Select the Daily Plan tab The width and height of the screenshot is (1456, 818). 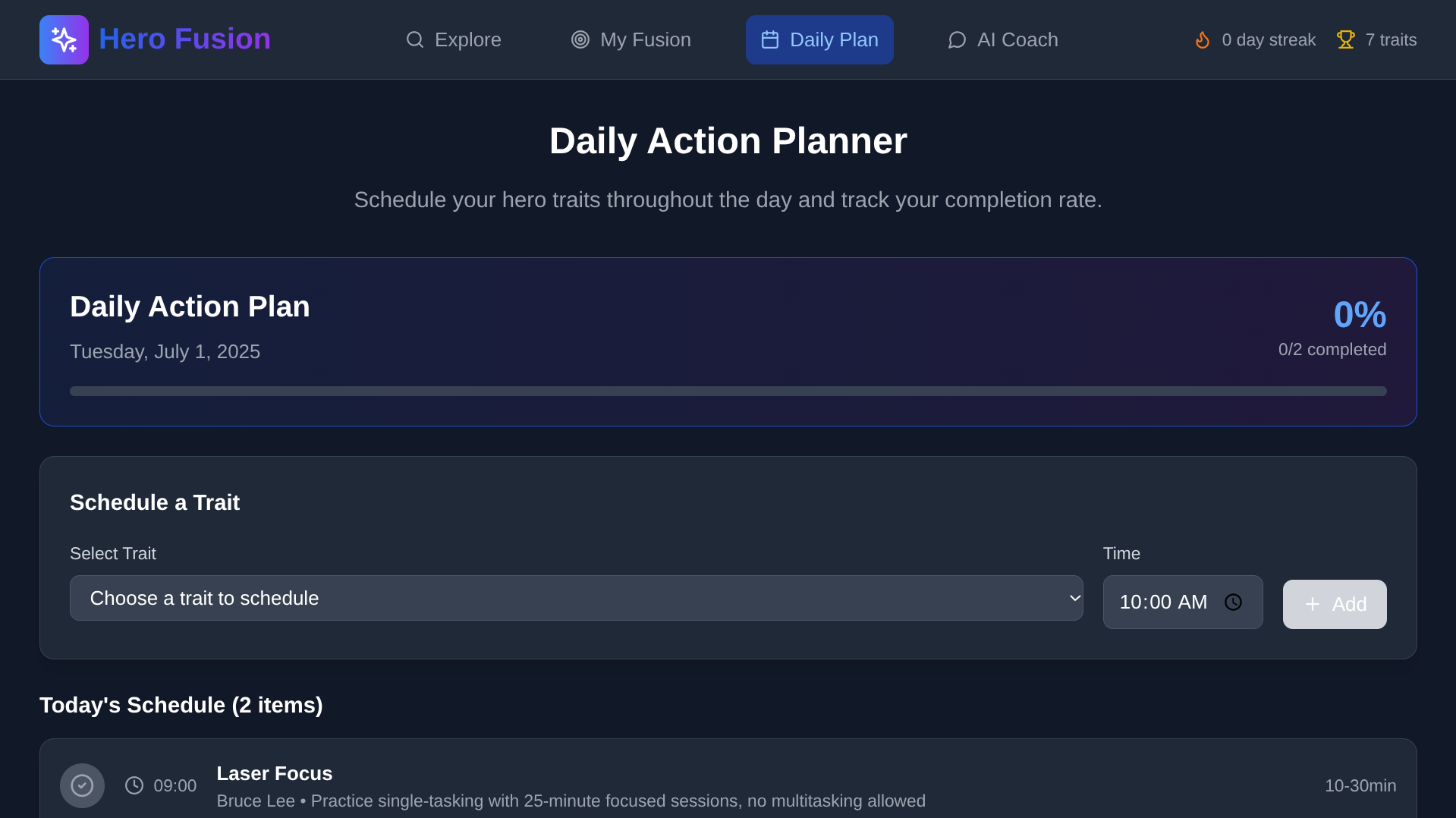[819, 39]
